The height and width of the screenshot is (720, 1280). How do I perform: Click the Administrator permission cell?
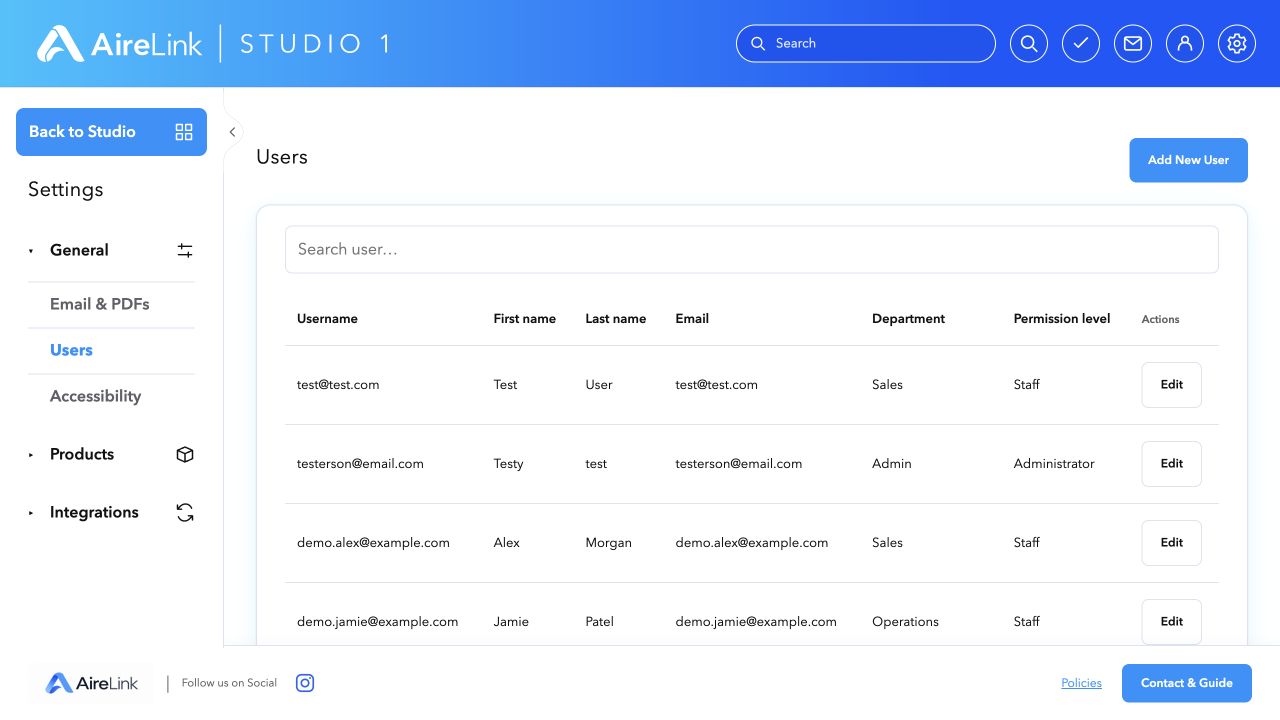pyautogui.click(x=1054, y=464)
